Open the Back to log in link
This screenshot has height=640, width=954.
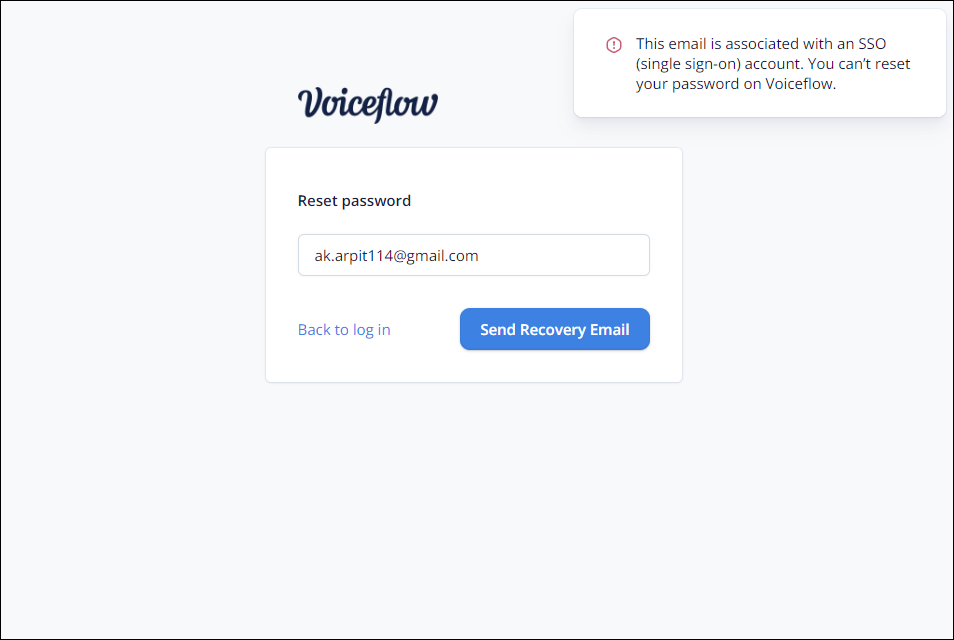click(344, 330)
